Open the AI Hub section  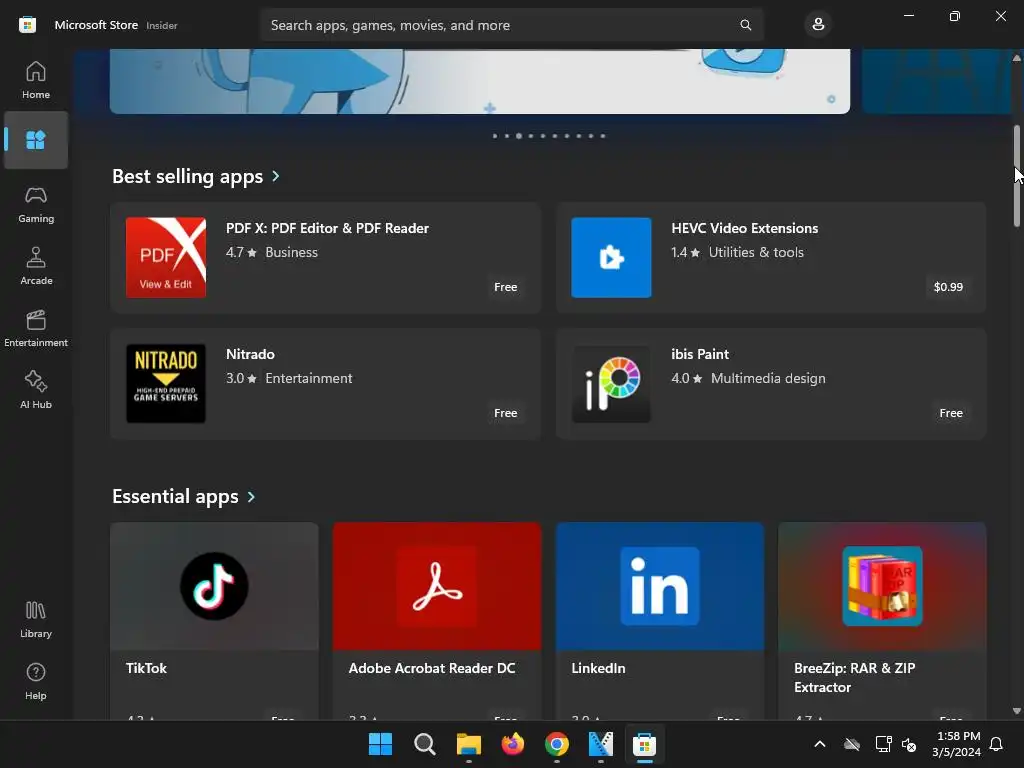pos(36,390)
